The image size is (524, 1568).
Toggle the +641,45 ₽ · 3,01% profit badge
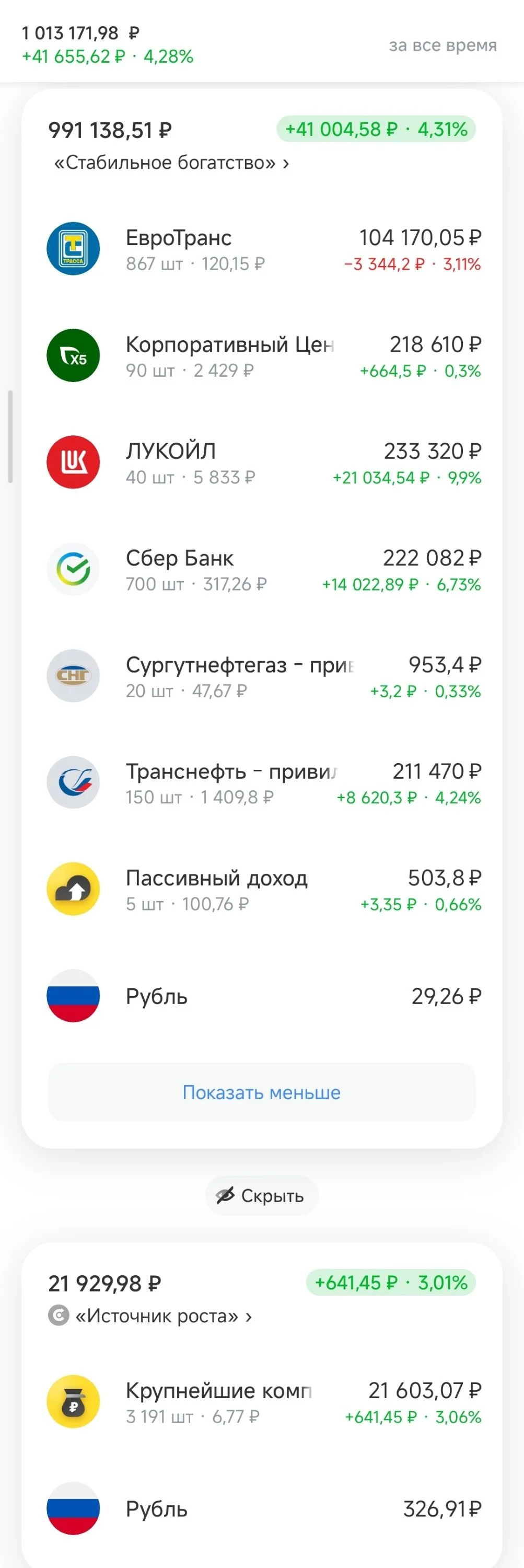point(391,1283)
